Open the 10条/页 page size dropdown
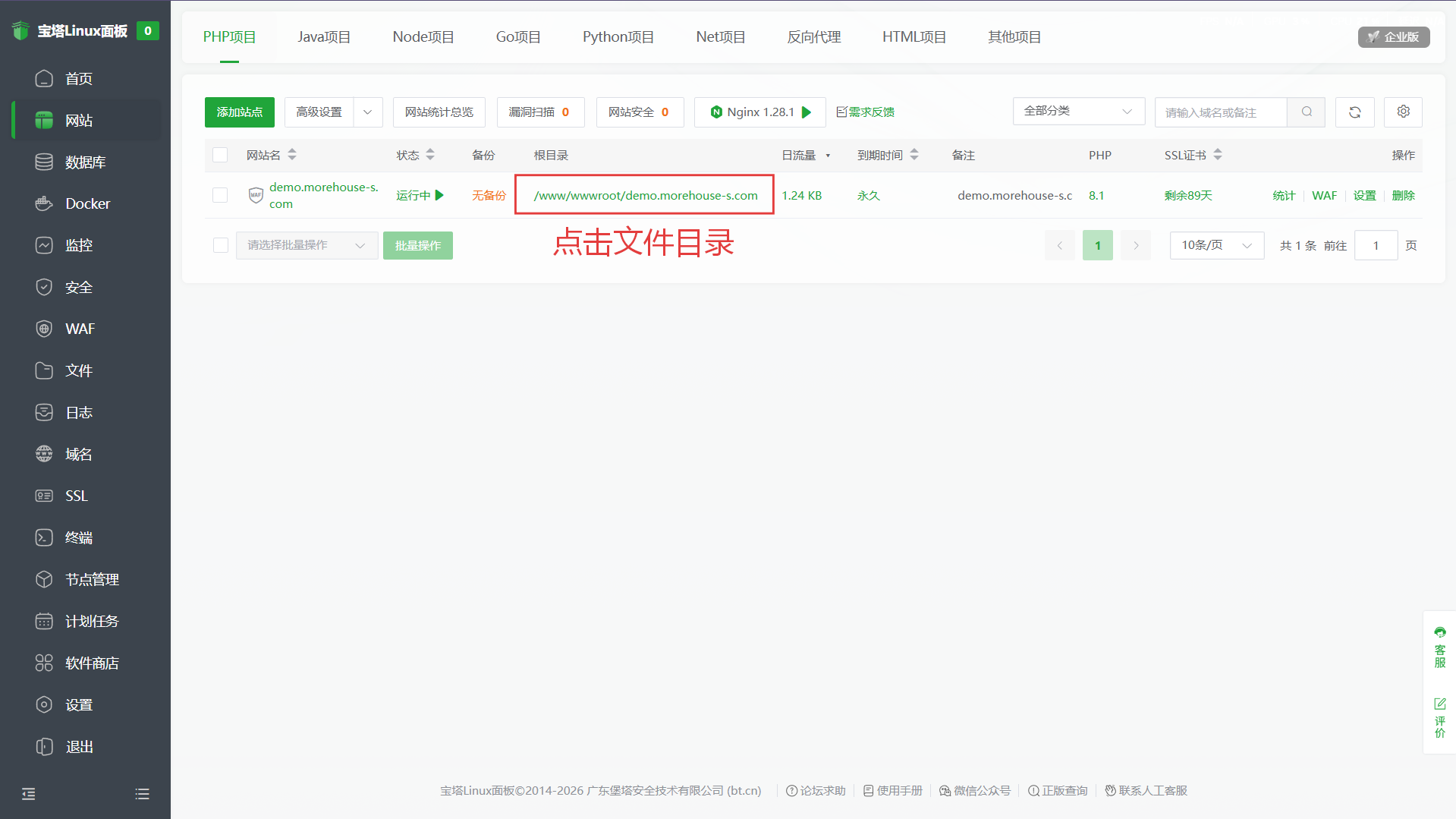 [1216, 245]
